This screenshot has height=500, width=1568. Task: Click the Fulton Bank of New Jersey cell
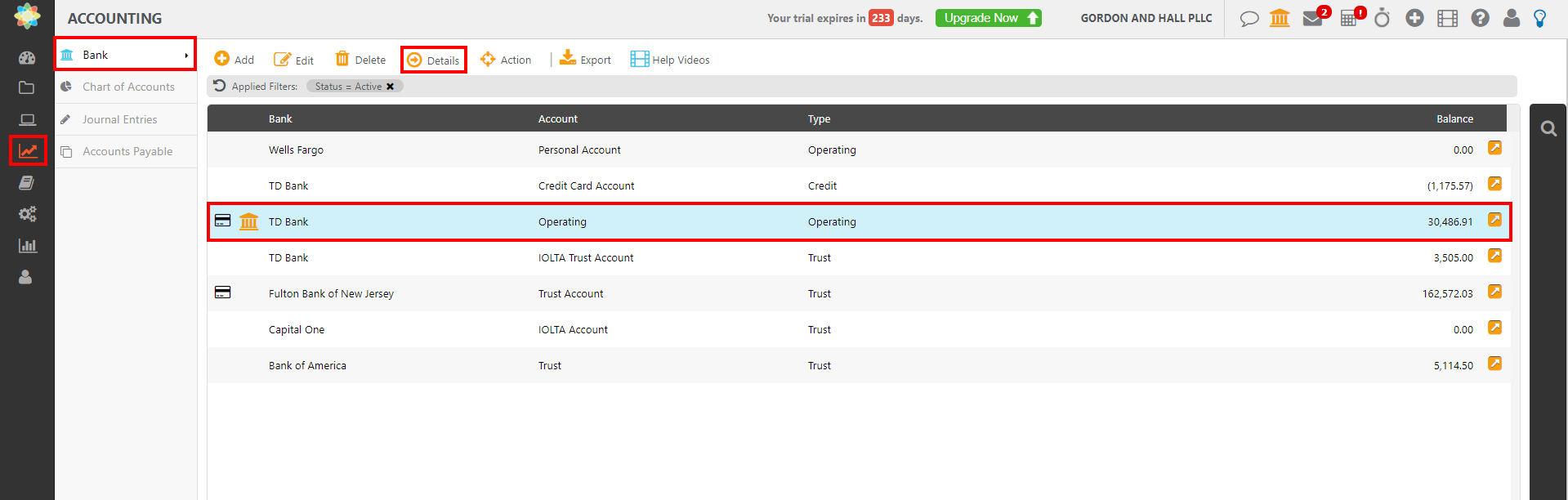pos(331,293)
